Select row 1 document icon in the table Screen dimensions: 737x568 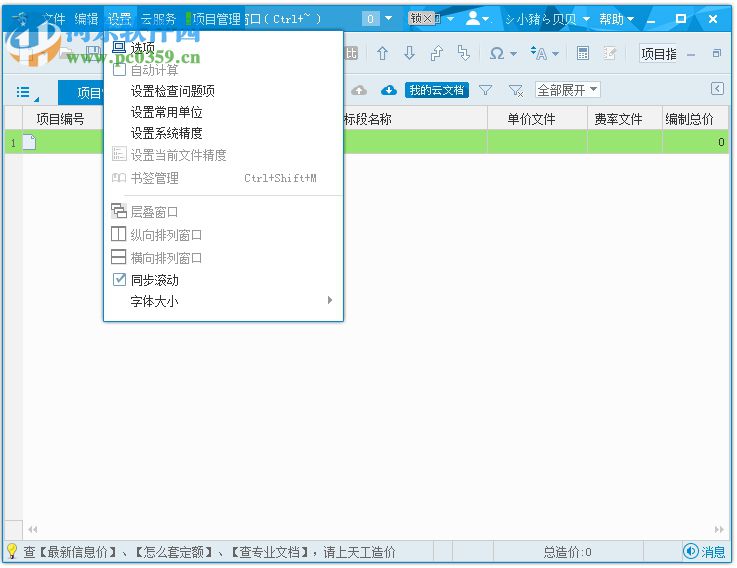click(29, 142)
